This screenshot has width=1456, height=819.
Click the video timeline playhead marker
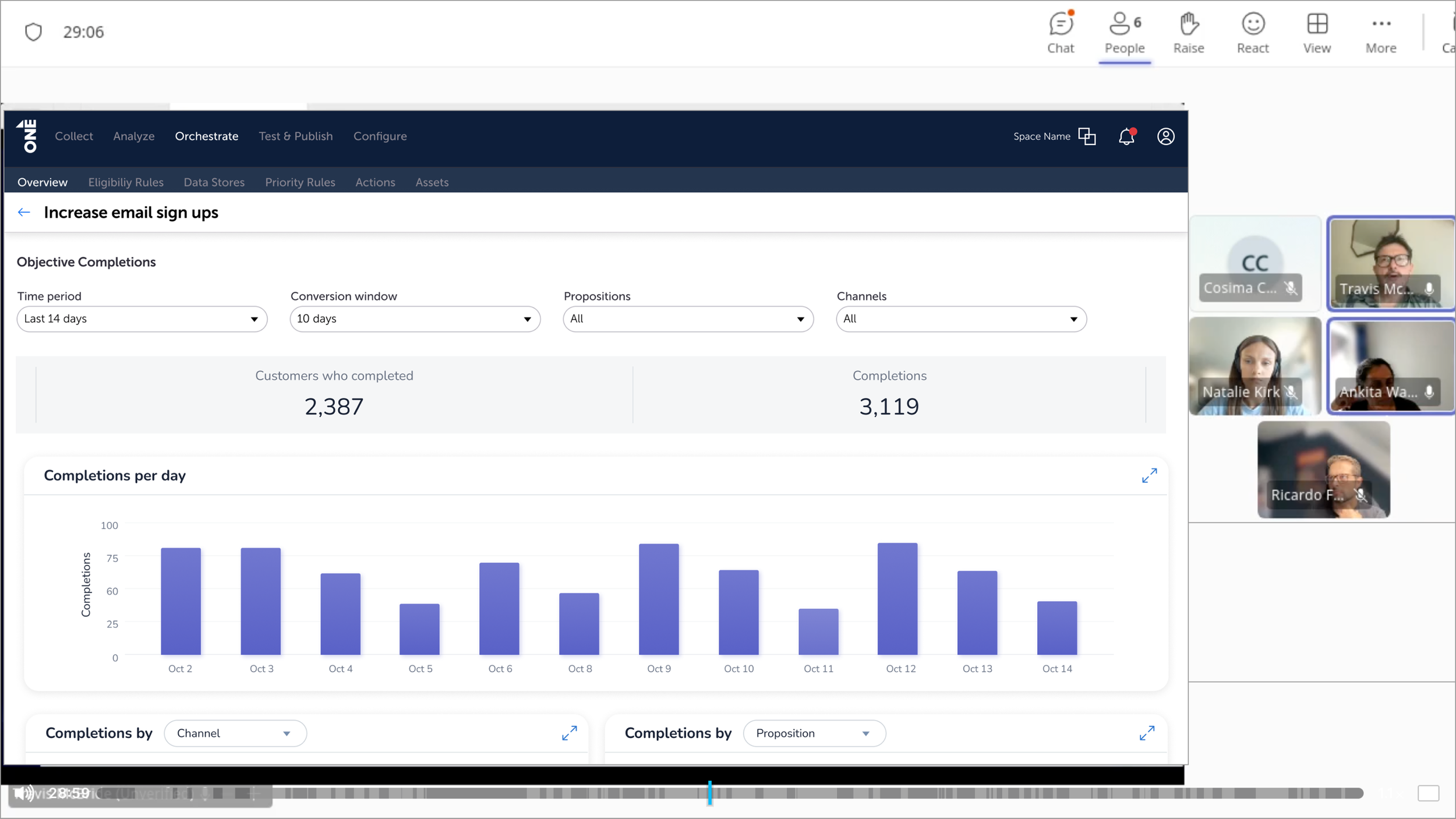tap(709, 793)
